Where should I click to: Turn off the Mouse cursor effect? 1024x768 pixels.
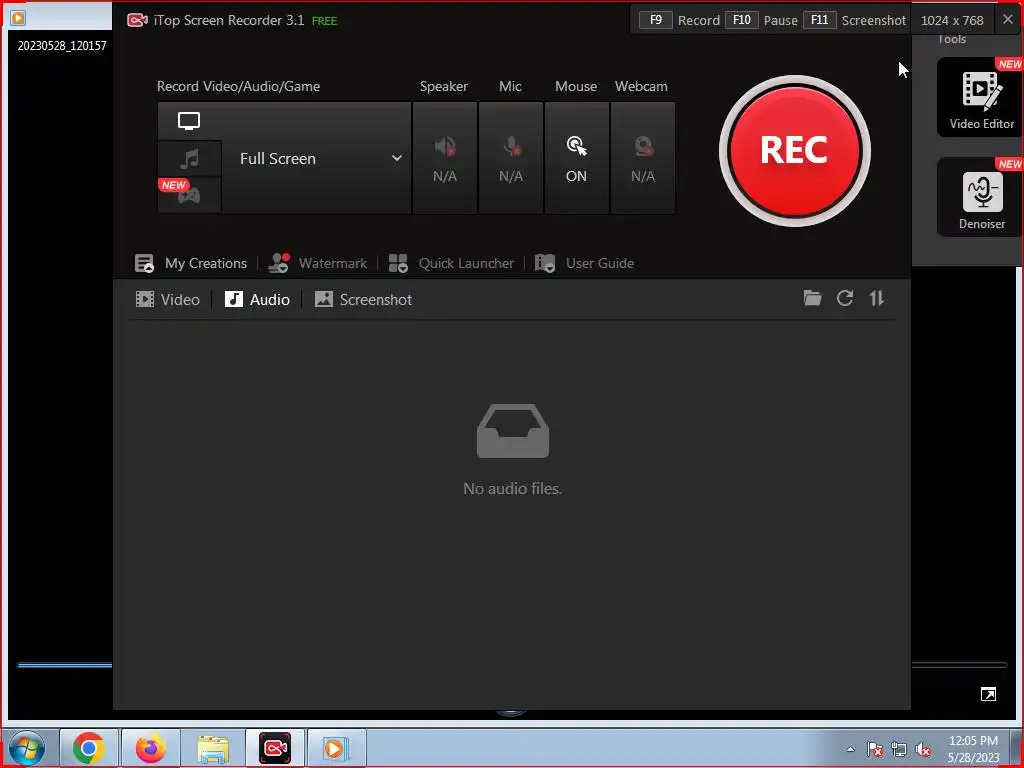[577, 158]
